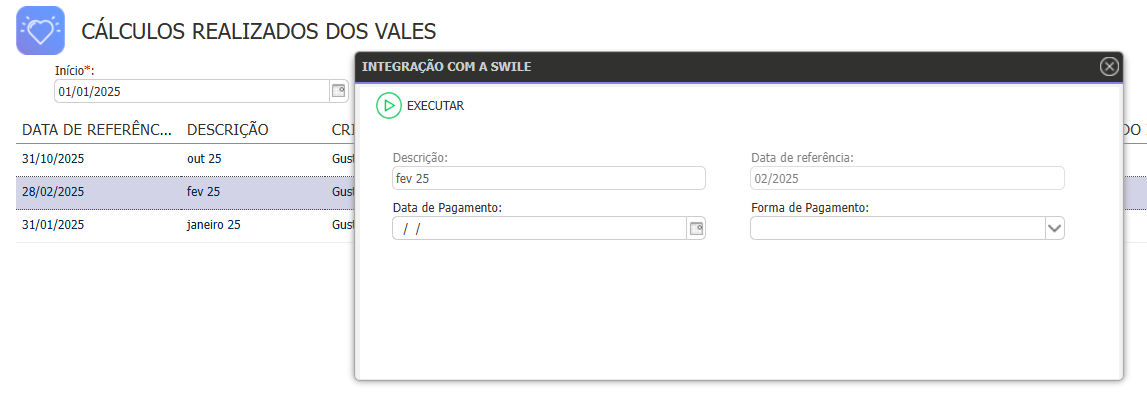
Task: Click the out 25 description cell
Action: (204, 159)
